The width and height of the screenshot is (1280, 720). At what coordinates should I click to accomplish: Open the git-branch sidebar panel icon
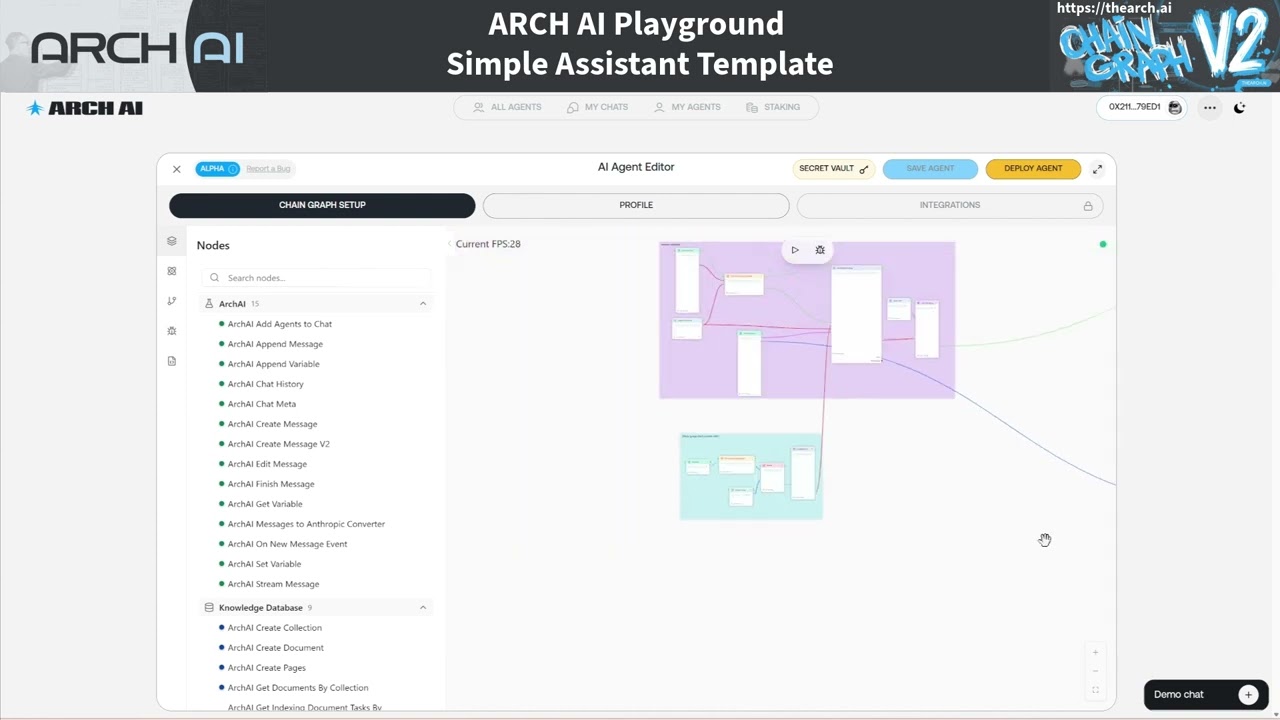point(172,301)
